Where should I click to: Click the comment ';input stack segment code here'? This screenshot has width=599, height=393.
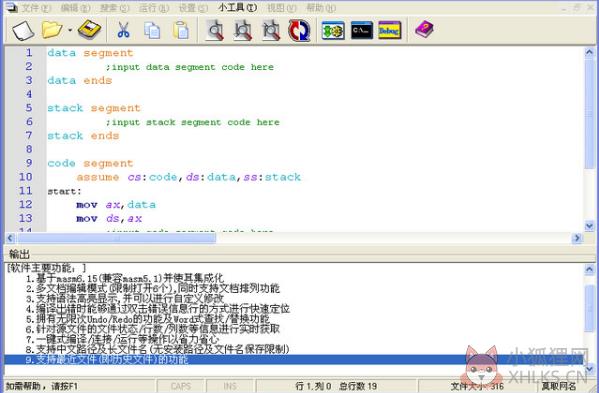193,122
